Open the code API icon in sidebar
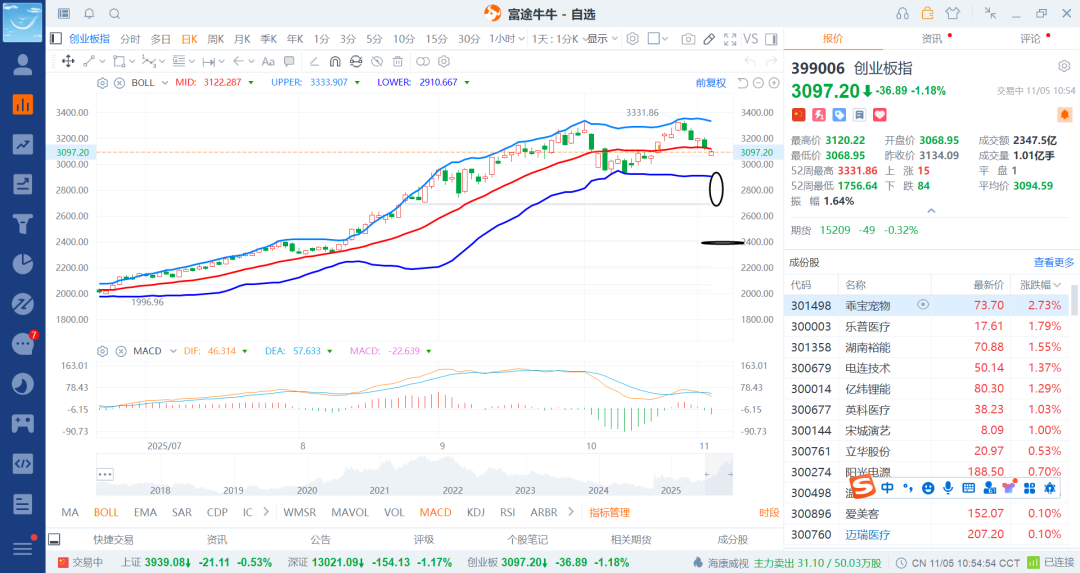The height and width of the screenshot is (573, 1080). (23, 463)
